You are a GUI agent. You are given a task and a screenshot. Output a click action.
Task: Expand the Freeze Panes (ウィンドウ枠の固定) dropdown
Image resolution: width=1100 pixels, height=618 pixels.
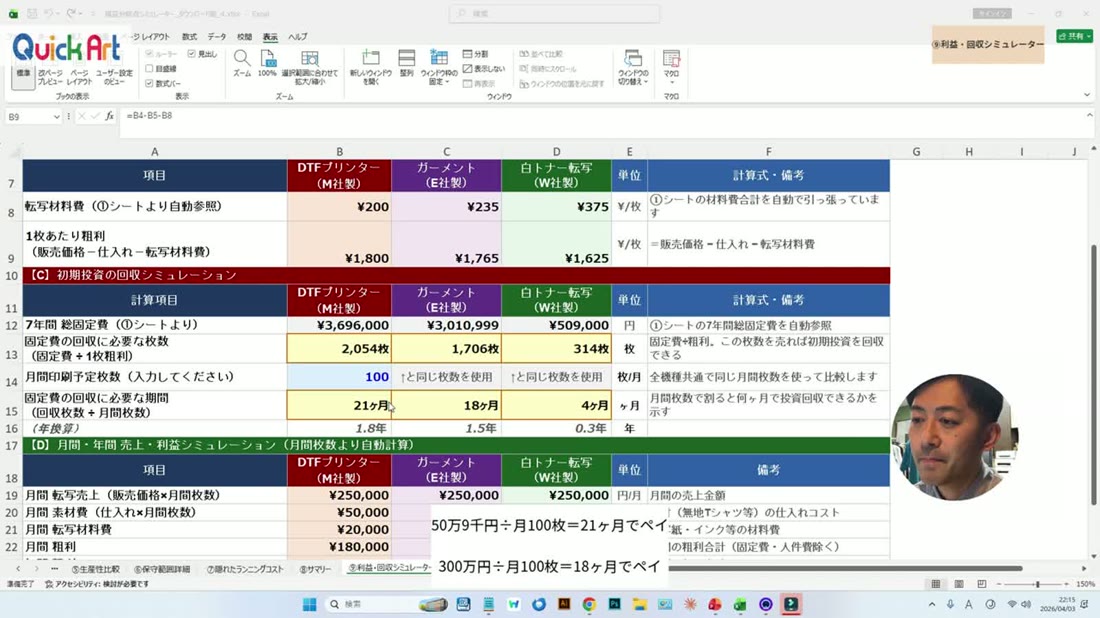point(439,67)
